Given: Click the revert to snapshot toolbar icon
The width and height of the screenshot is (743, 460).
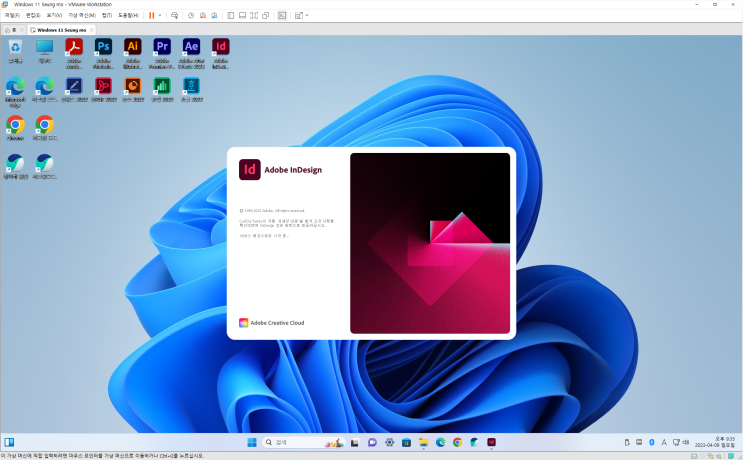Looking at the screenshot, I should point(203,16).
